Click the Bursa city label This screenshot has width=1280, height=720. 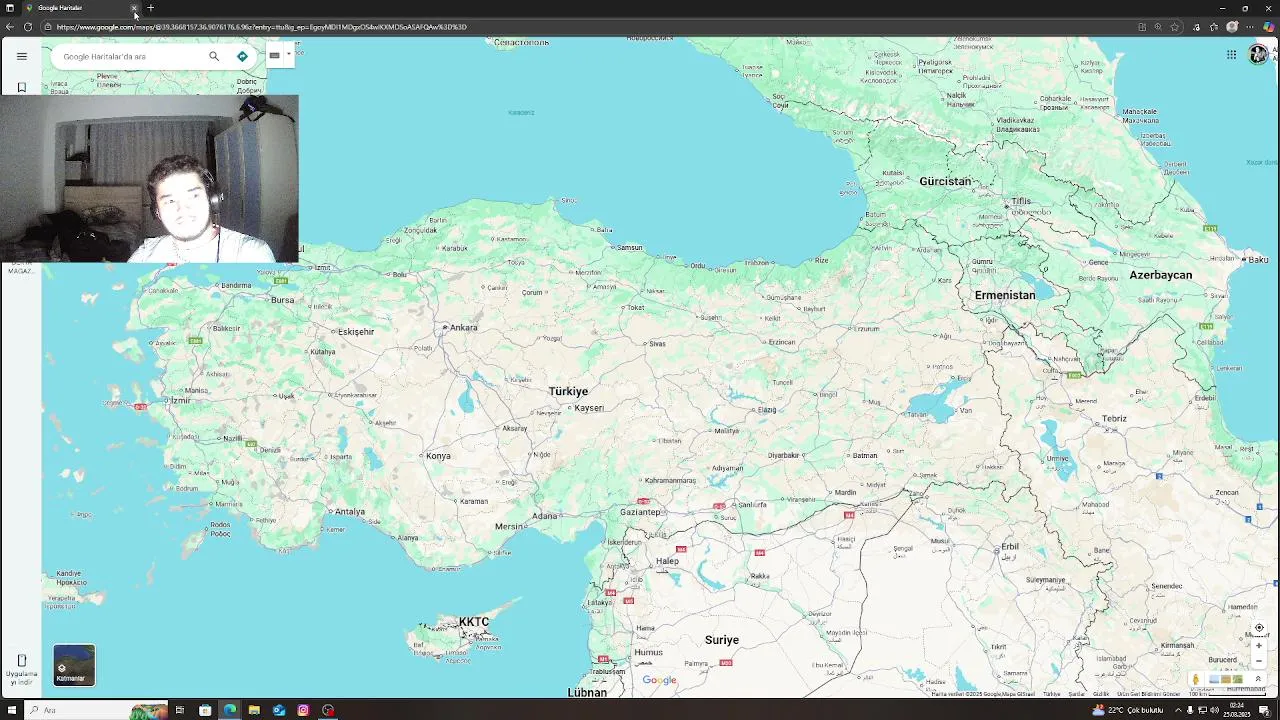coord(282,300)
